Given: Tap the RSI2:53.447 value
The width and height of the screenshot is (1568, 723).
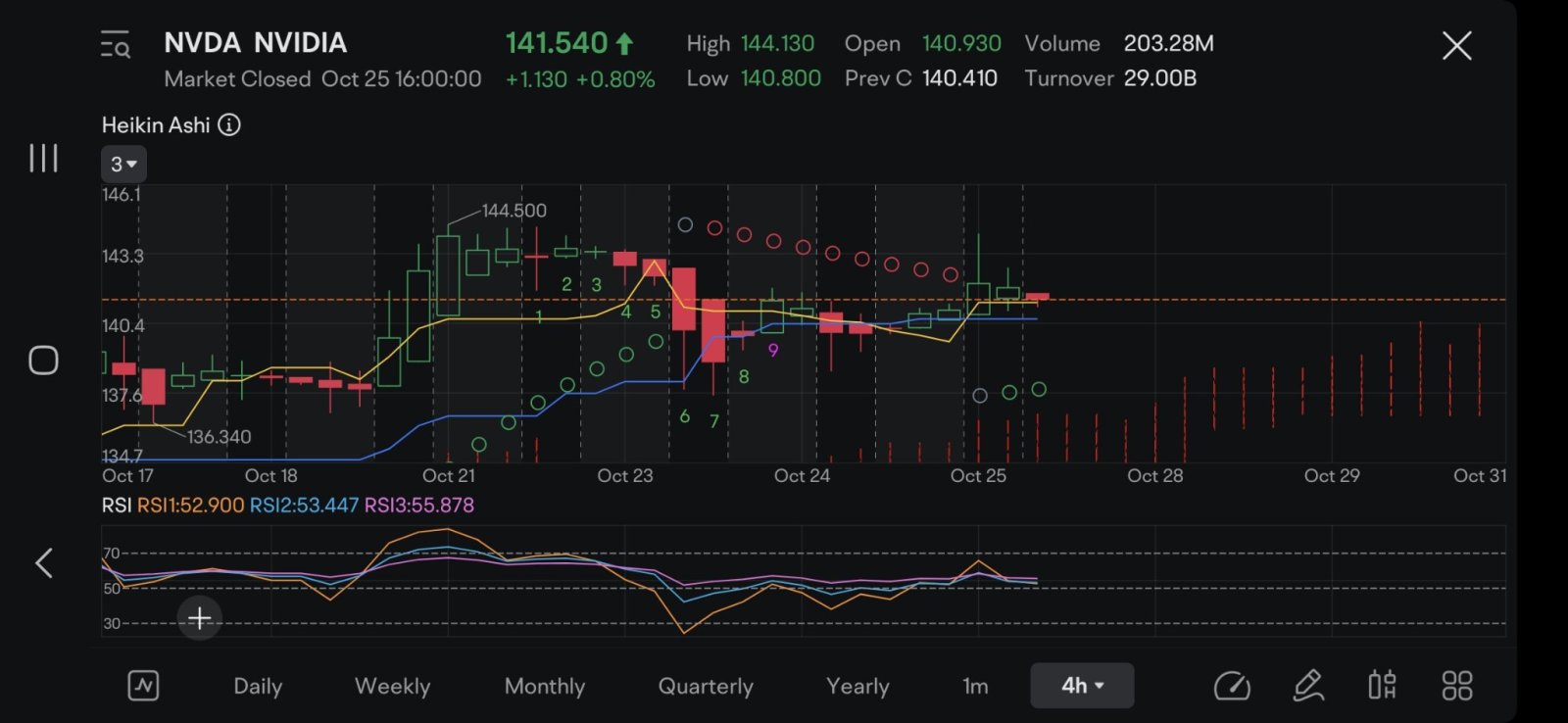Looking at the screenshot, I should click(x=304, y=506).
